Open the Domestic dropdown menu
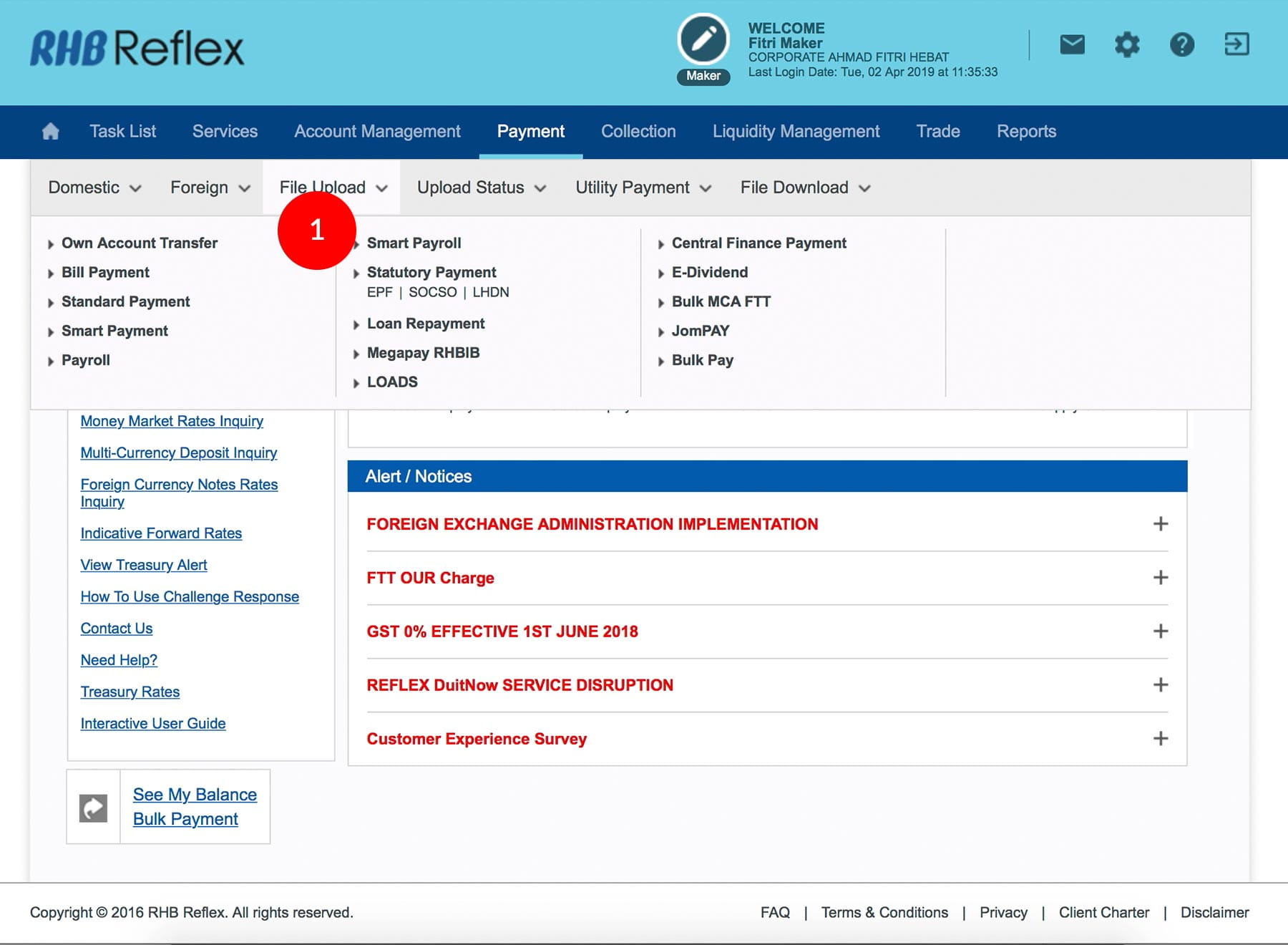 pos(94,188)
